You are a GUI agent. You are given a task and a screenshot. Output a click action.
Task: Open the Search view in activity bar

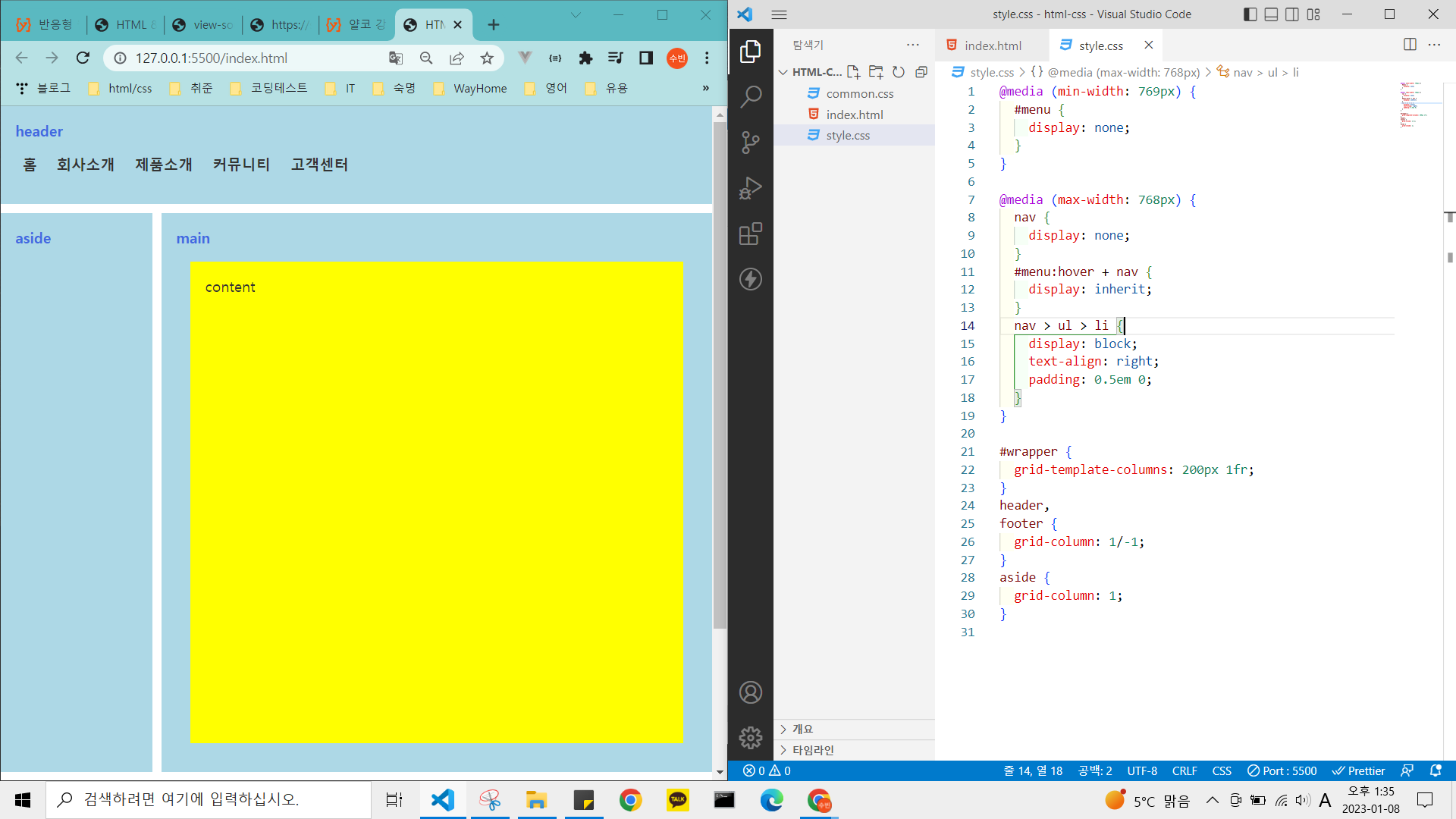(750, 97)
